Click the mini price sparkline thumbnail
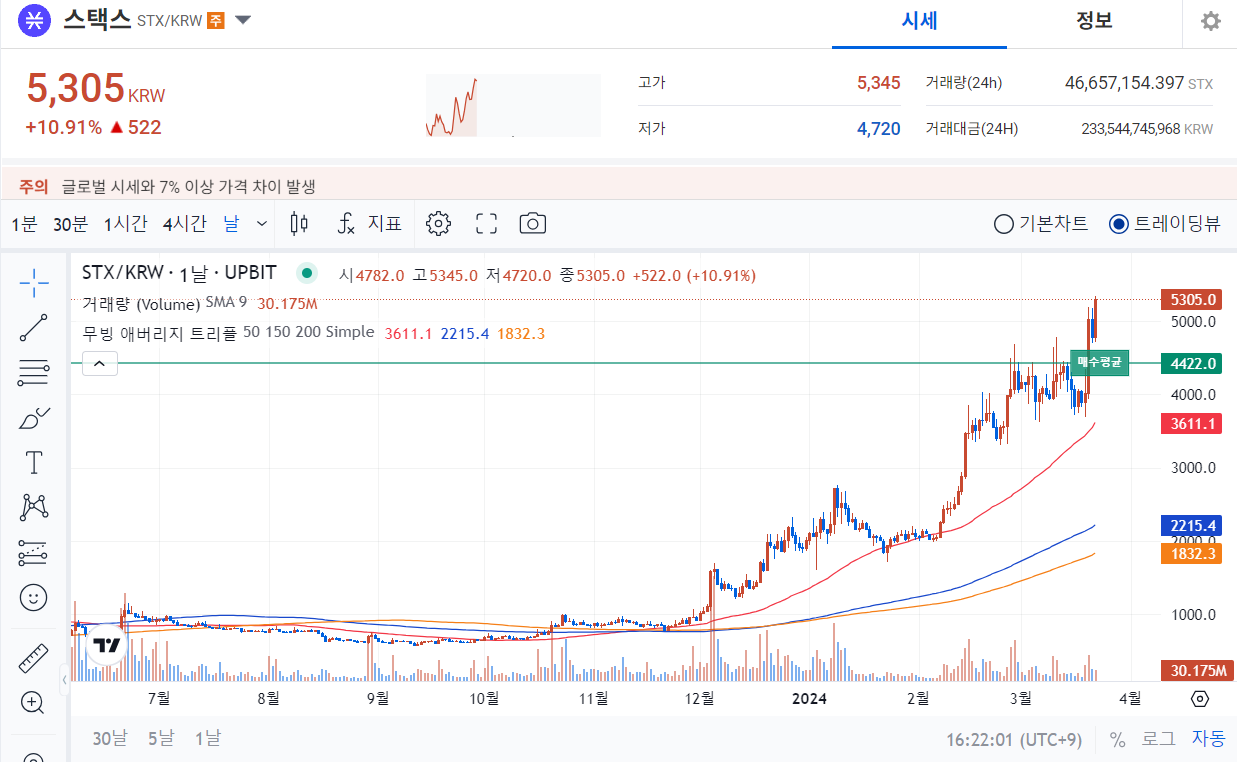 (513, 105)
